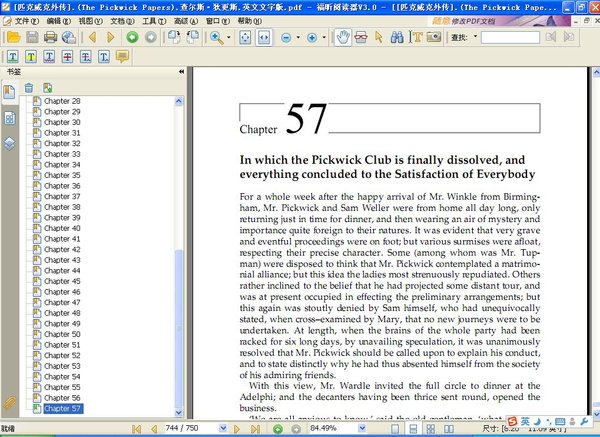Viewport: 600px width, 437px height.
Task: Email the document via globe icon
Action: 69,37
